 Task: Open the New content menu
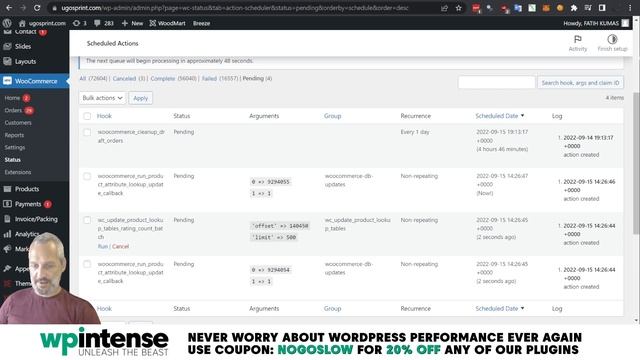[x=132, y=23]
